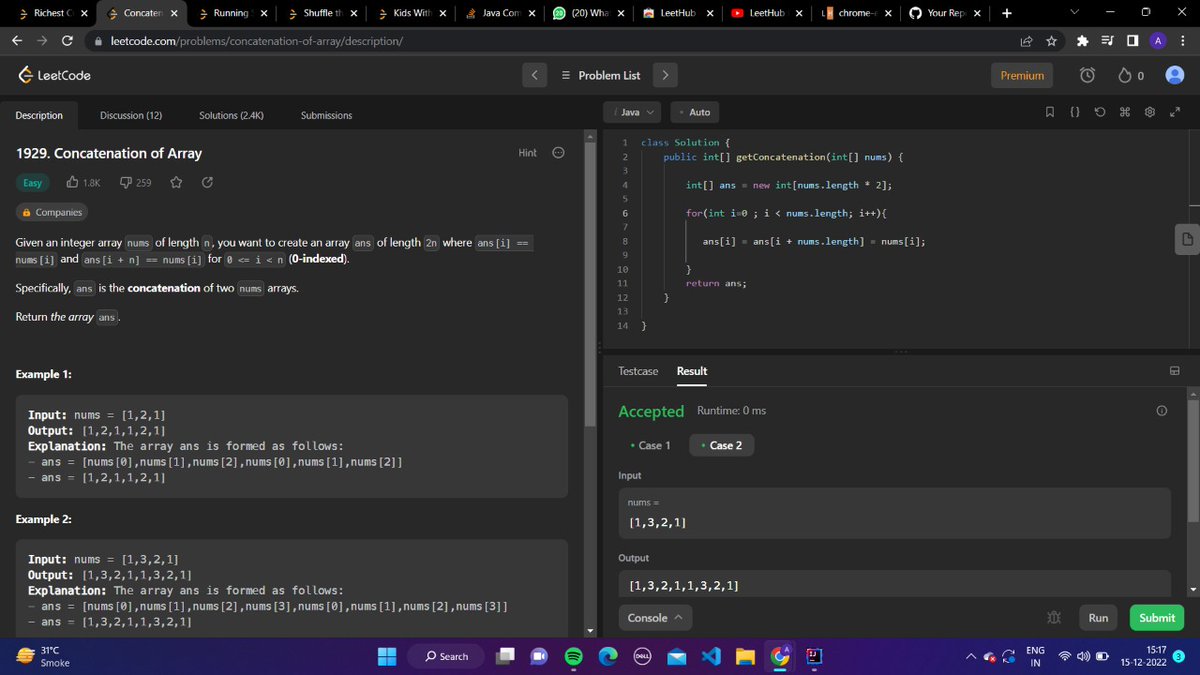
Task: Expand the Console panel
Action: tap(654, 618)
